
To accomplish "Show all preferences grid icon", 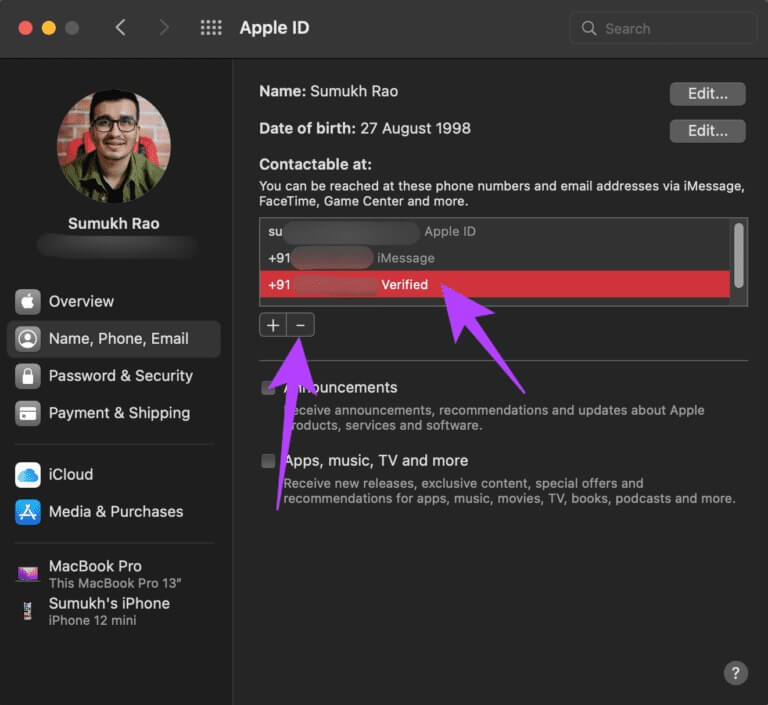I will click(x=211, y=28).
